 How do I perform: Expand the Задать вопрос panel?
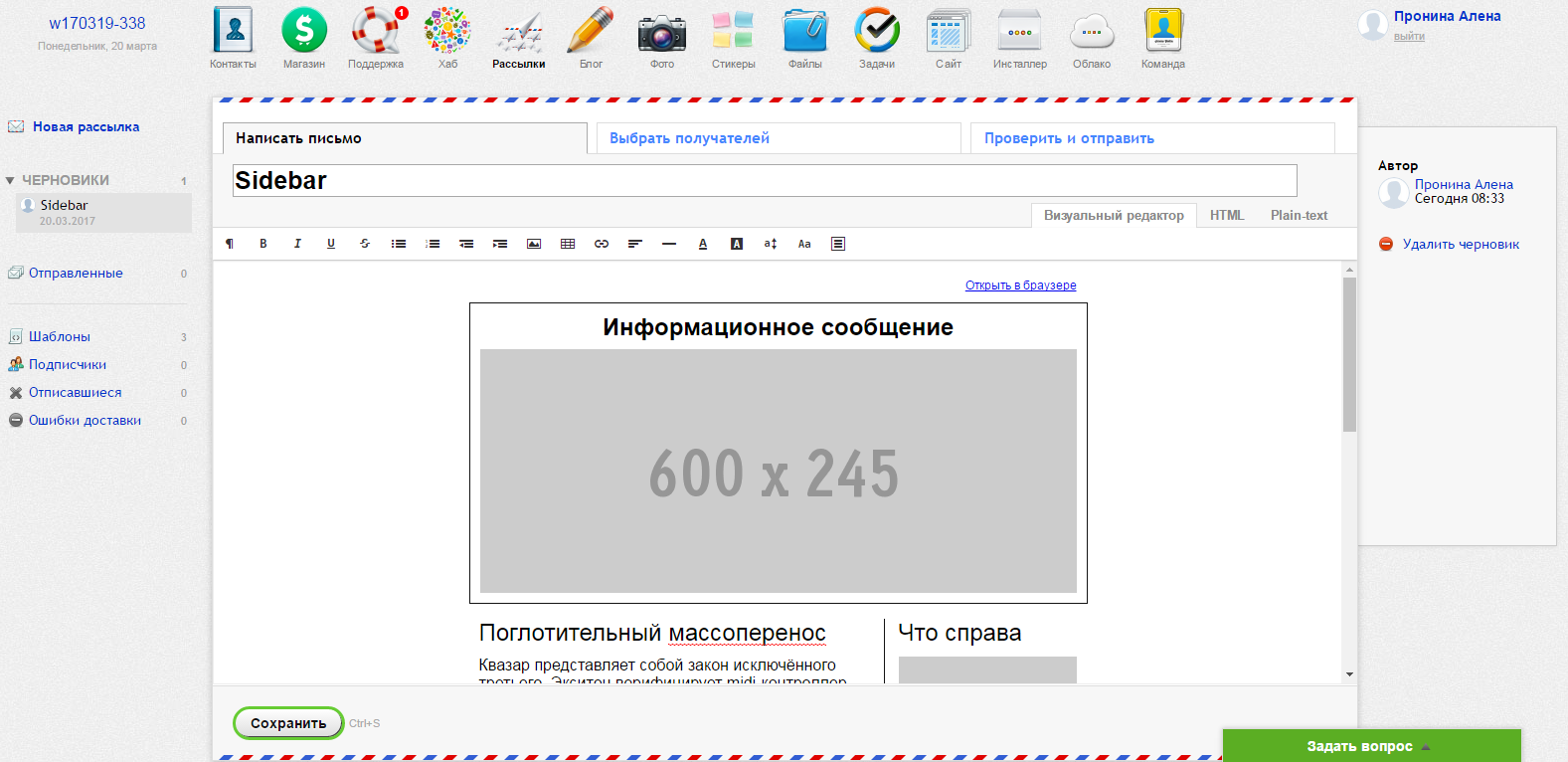click(x=1371, y=746)
